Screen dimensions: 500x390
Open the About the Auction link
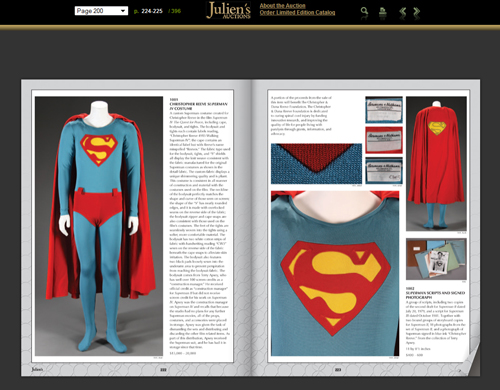(x=282, y=6)
